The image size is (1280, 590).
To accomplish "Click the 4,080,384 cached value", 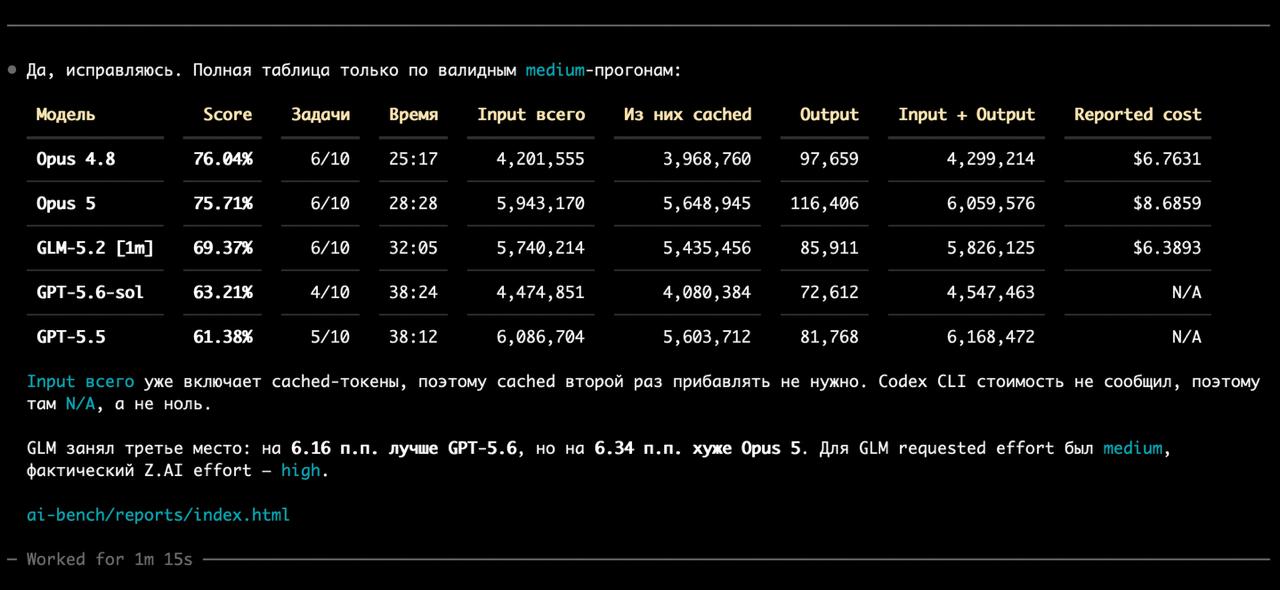I will point(707,292).
